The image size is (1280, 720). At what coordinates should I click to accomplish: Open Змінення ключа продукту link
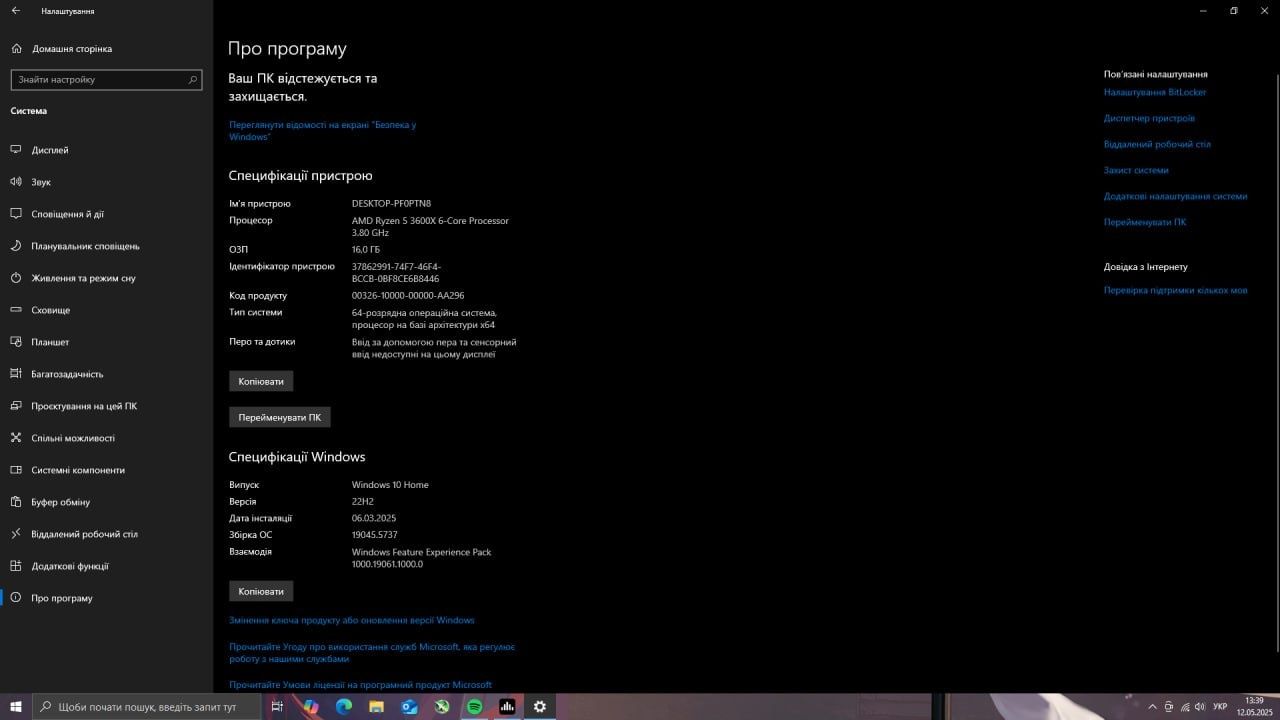tap(352, 620)
